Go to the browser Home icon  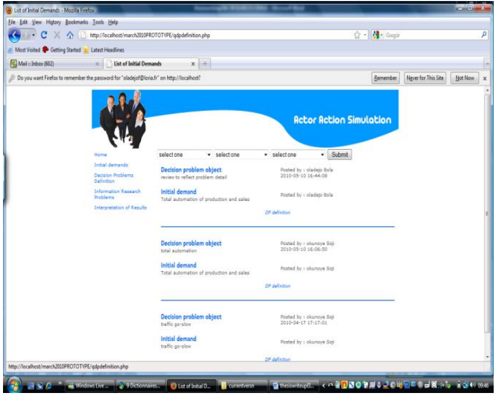point(70,35)
